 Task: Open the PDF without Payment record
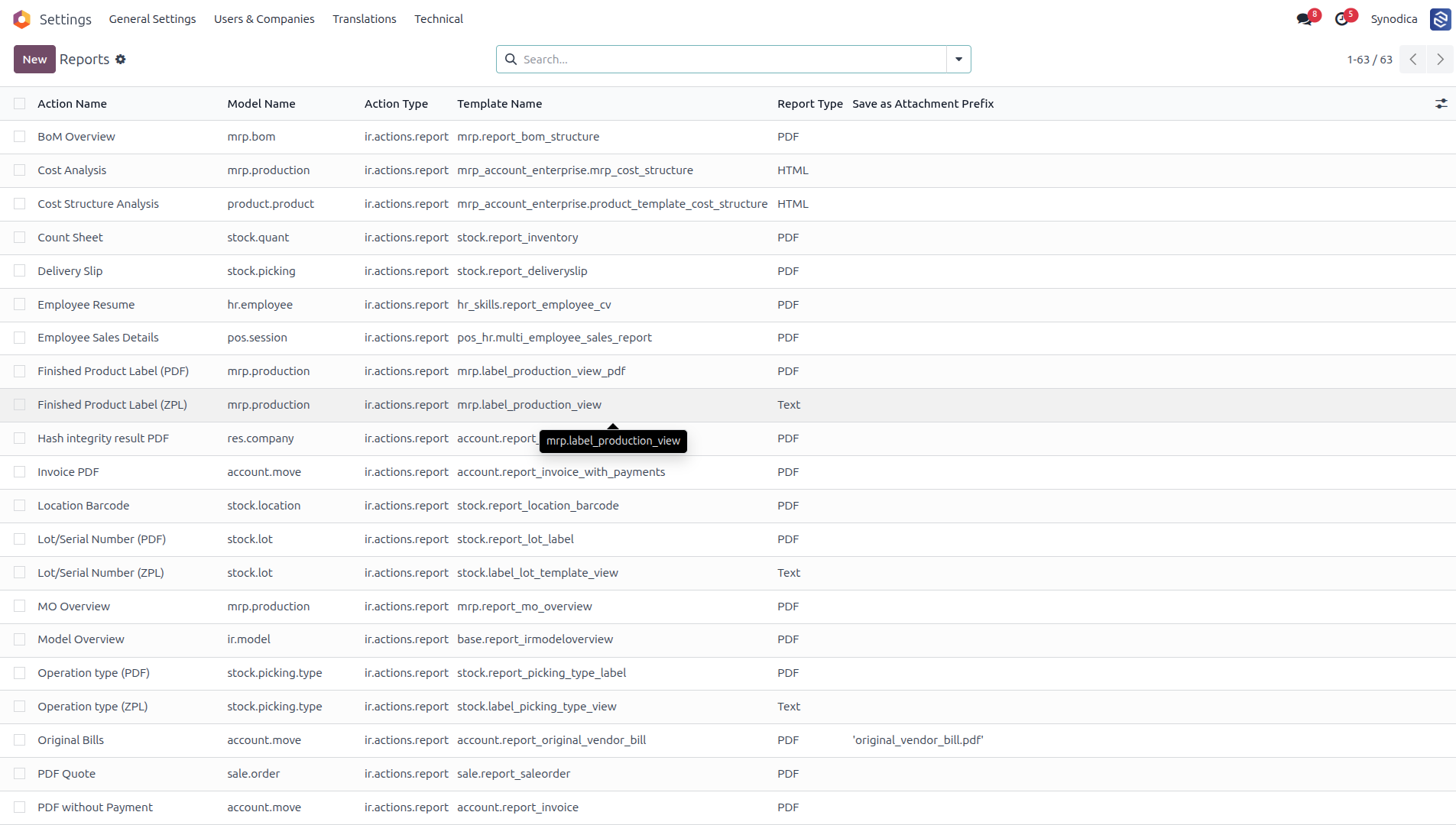coord(95,807)
